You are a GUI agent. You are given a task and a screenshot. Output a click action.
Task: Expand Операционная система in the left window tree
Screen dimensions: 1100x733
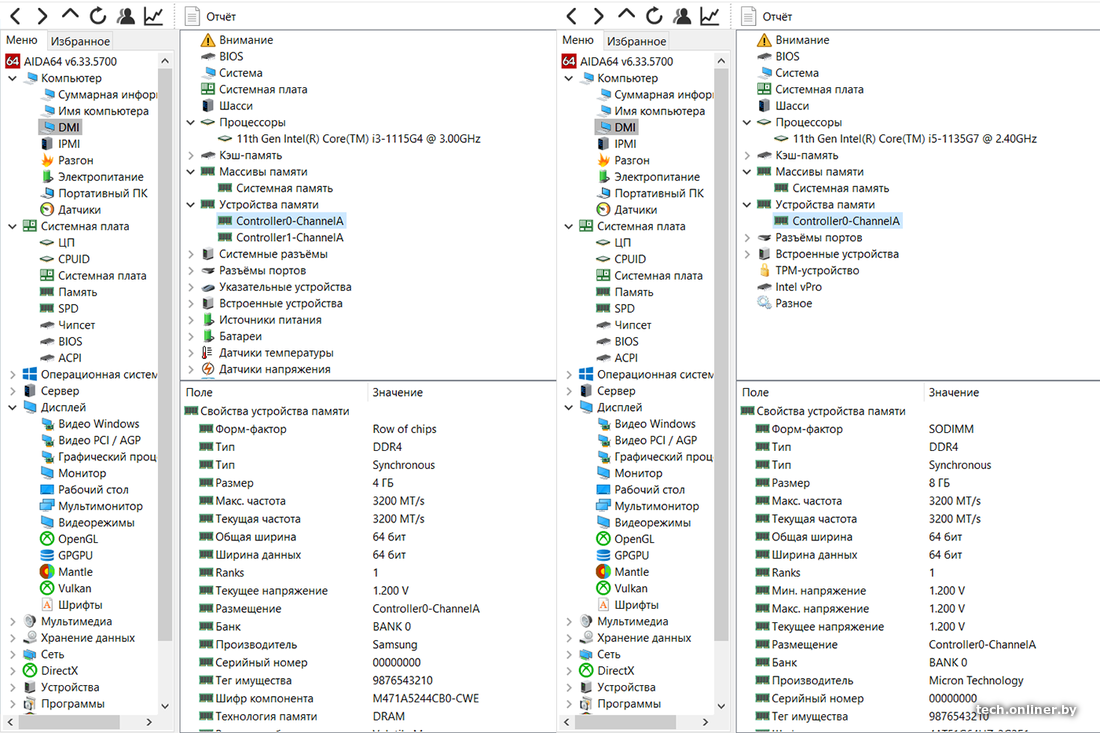(12, 375)
